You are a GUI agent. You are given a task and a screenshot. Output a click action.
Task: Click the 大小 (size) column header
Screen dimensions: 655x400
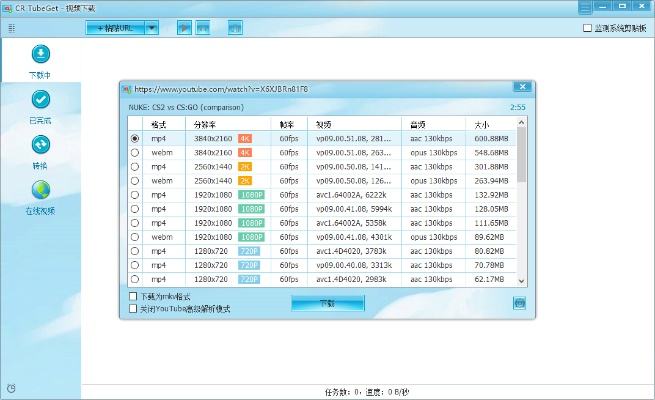coord(482,124)
